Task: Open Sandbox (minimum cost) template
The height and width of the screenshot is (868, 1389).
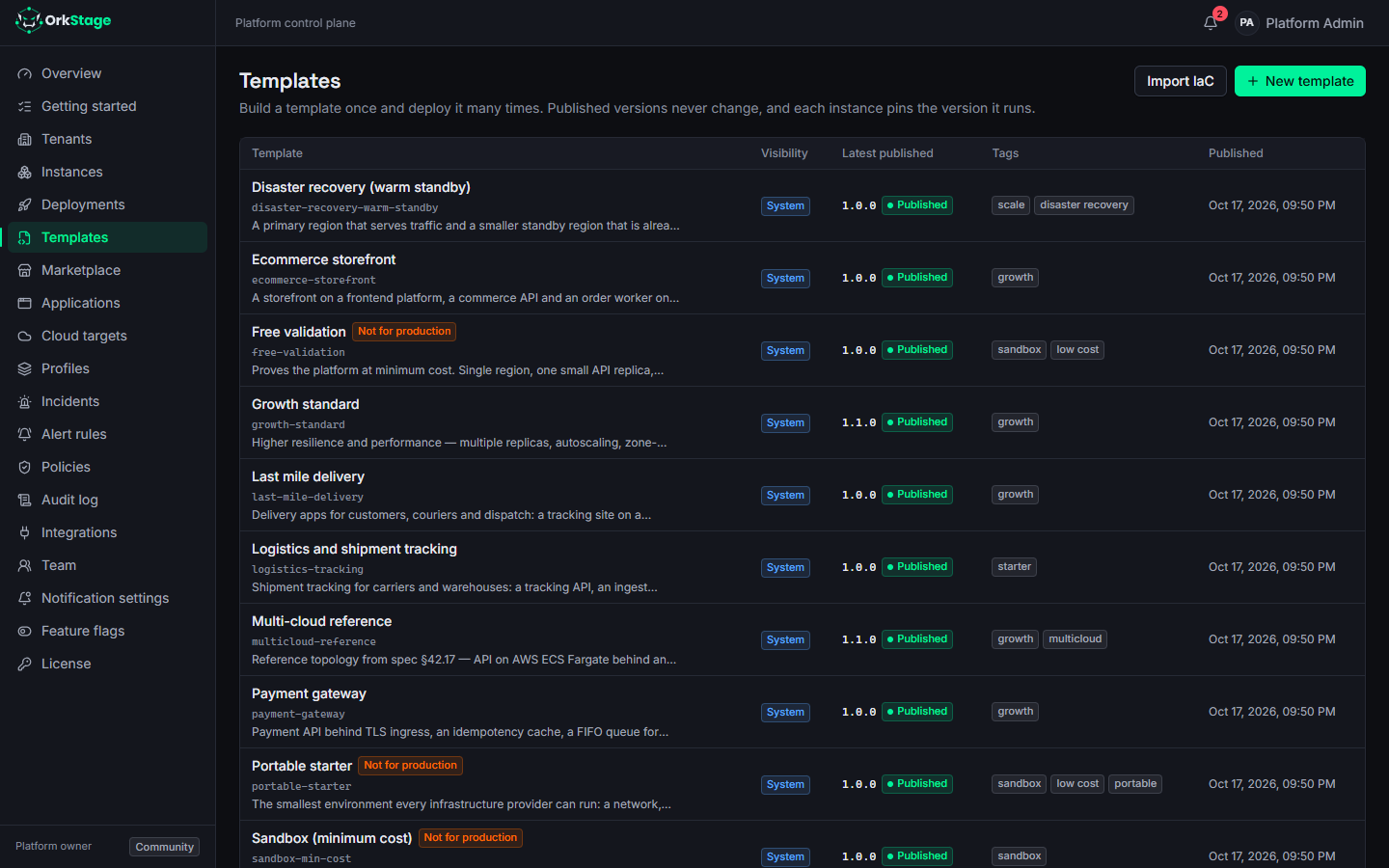Action: click(x=332, y=838)
